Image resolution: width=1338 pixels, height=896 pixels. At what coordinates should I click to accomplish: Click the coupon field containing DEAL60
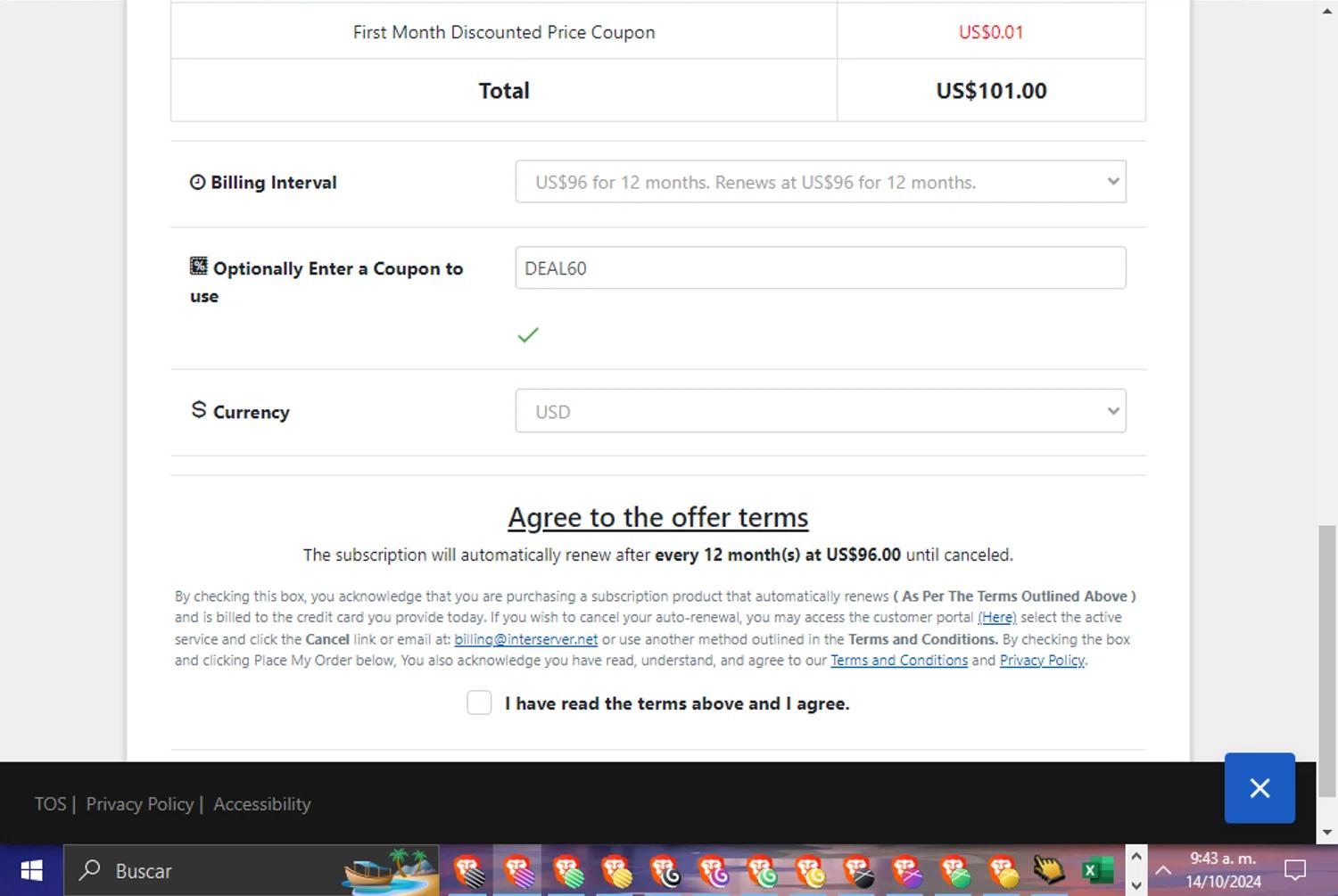point(821,267)
